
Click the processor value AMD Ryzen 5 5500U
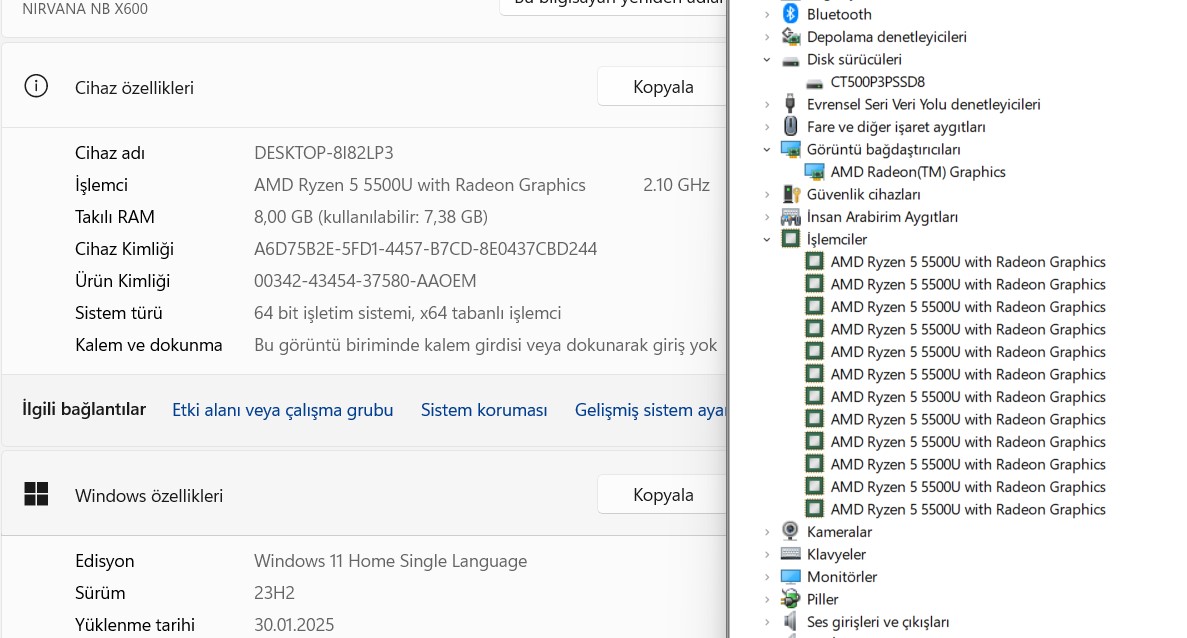pos(419,185)
